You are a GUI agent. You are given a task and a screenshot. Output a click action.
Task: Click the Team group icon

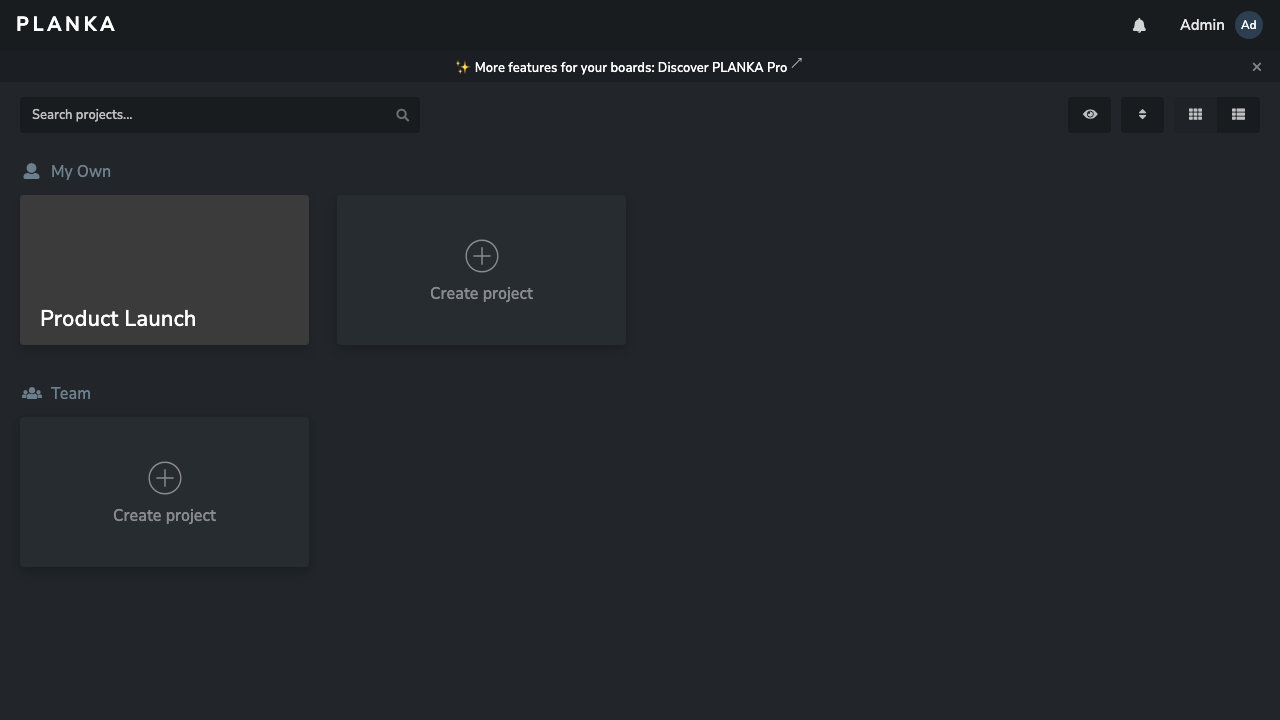(x=32, y=394)
